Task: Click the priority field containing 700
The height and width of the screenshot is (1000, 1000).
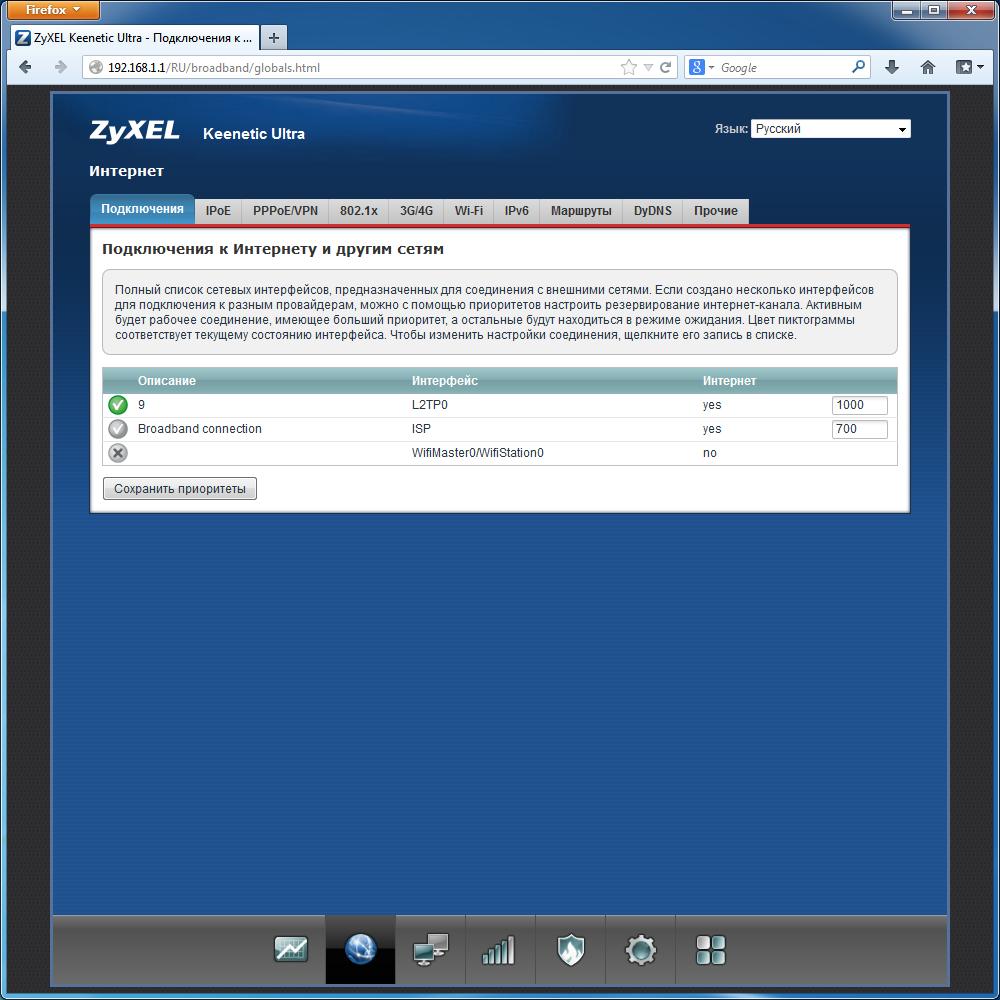Action: pyautogui.click(x=860, y=429)
